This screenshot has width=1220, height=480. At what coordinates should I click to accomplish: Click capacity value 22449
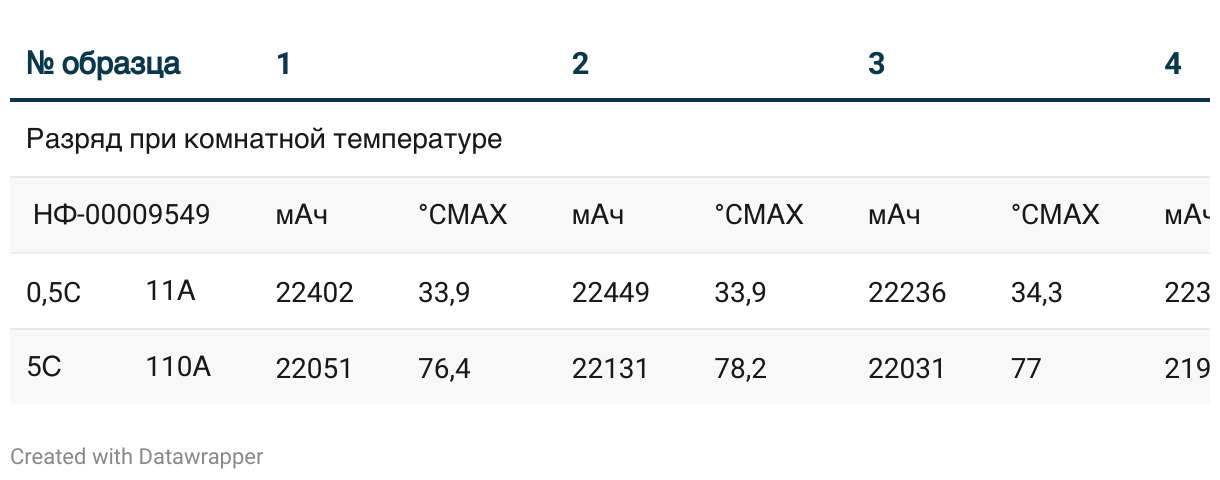[x=610, y=293]
